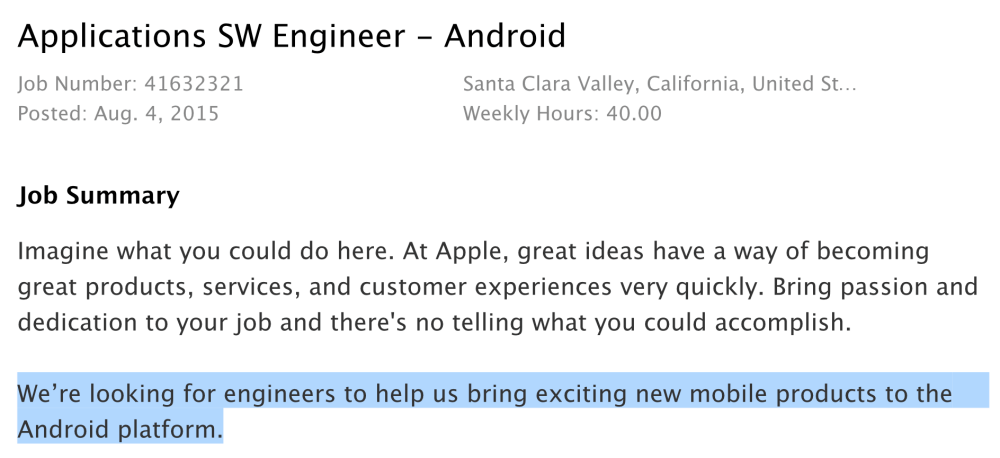Click the highlighted "Android platform." text
Image resolution: width=1000 pixels, height=458 pixels.
(120, 430)
